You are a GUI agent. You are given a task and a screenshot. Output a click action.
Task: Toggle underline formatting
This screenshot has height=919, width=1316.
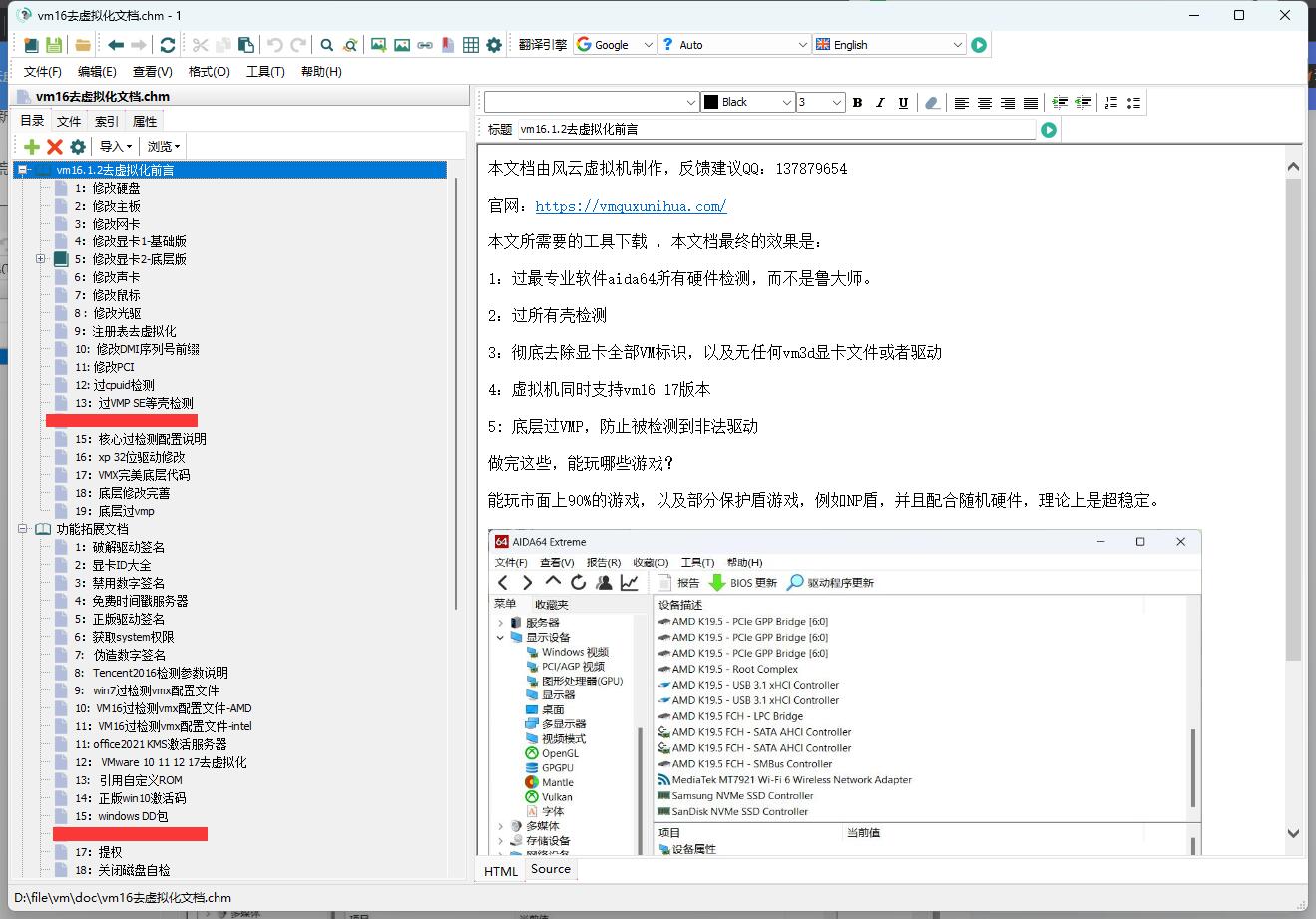pos(903,102)
